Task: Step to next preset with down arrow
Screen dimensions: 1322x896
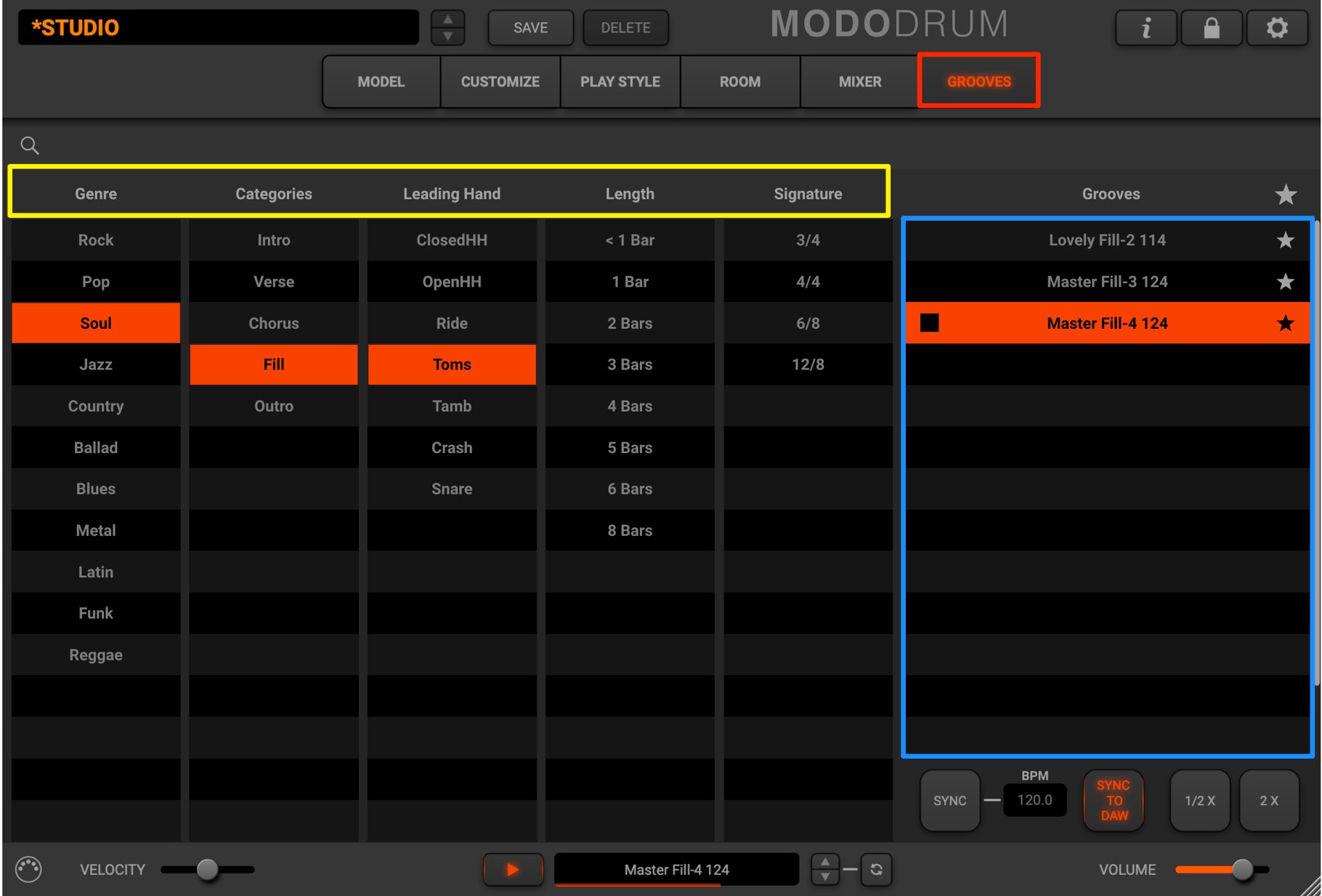Action: 448,36
